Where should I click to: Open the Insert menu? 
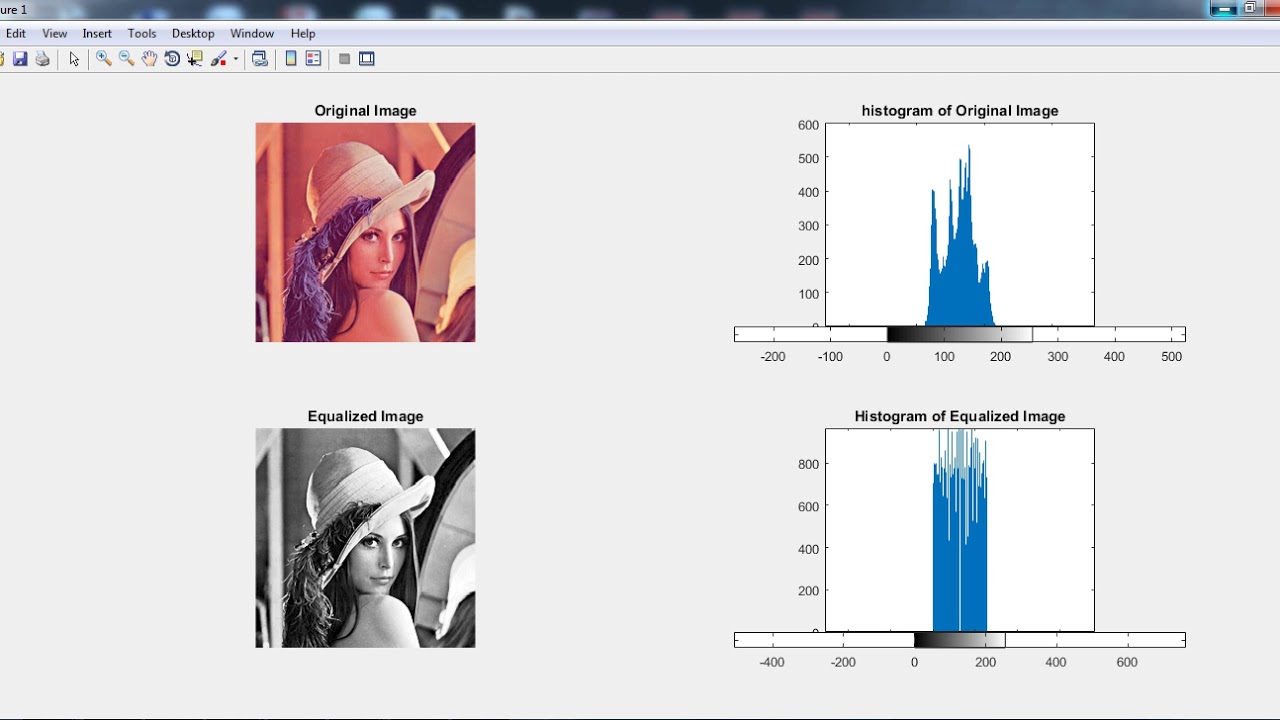coord(97,34)
